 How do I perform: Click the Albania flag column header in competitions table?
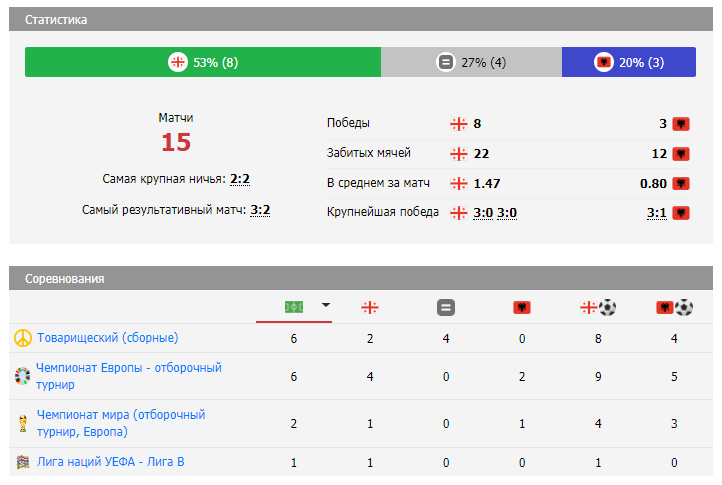click(521, 307)
